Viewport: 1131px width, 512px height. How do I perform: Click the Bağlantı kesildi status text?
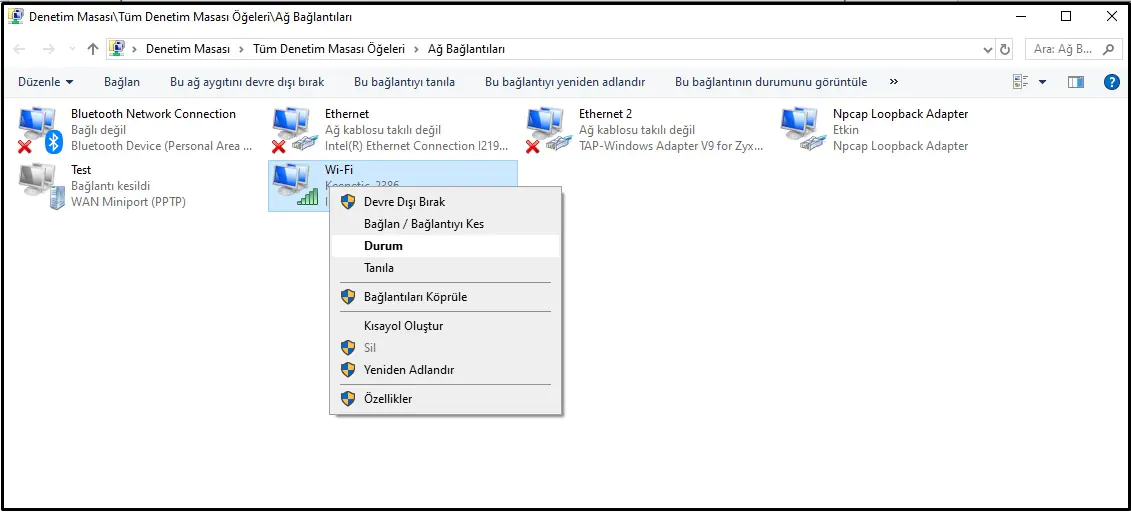(x=110, y=186)
